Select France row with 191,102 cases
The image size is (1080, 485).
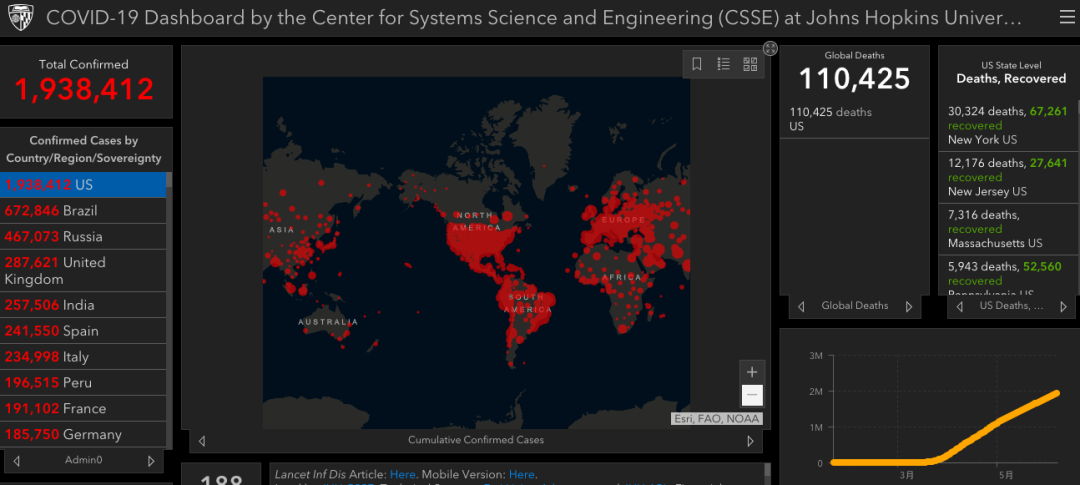83,409
